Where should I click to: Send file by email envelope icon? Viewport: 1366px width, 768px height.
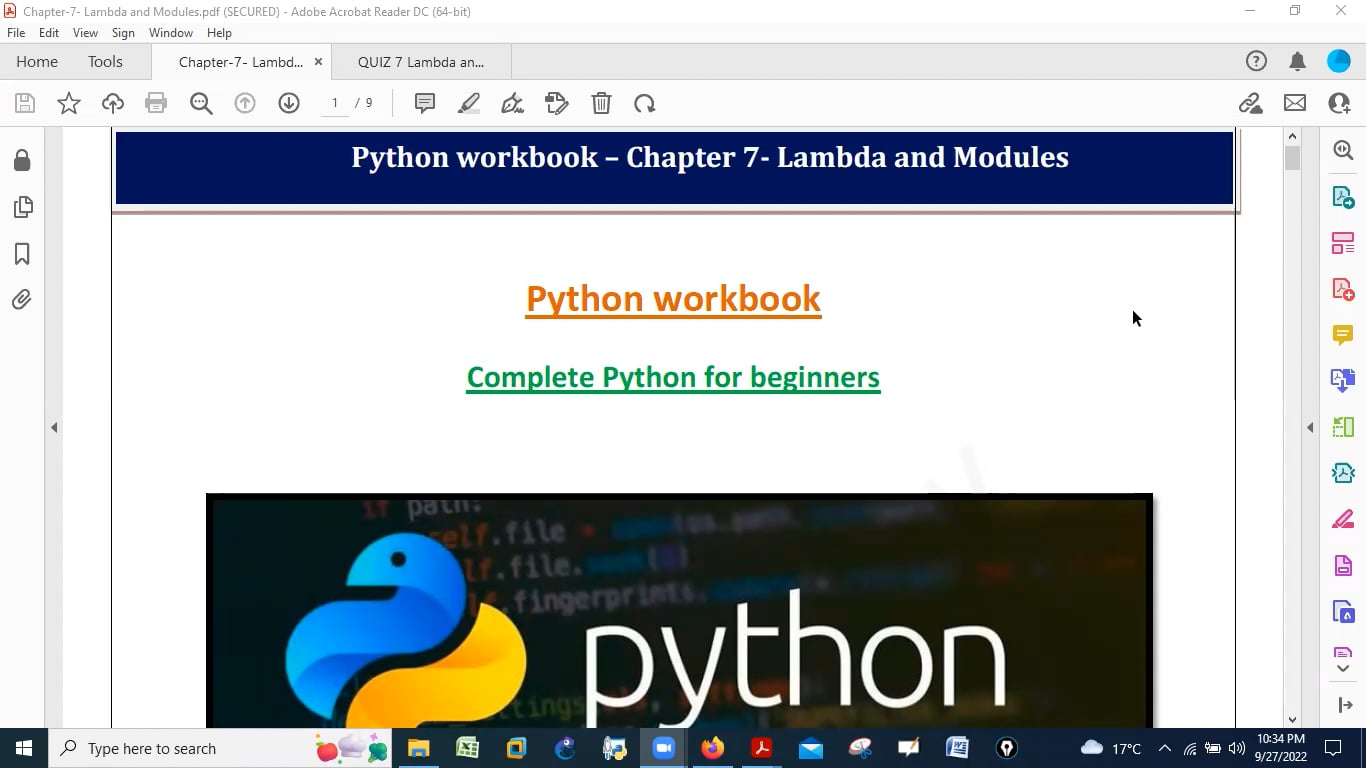1295,103
